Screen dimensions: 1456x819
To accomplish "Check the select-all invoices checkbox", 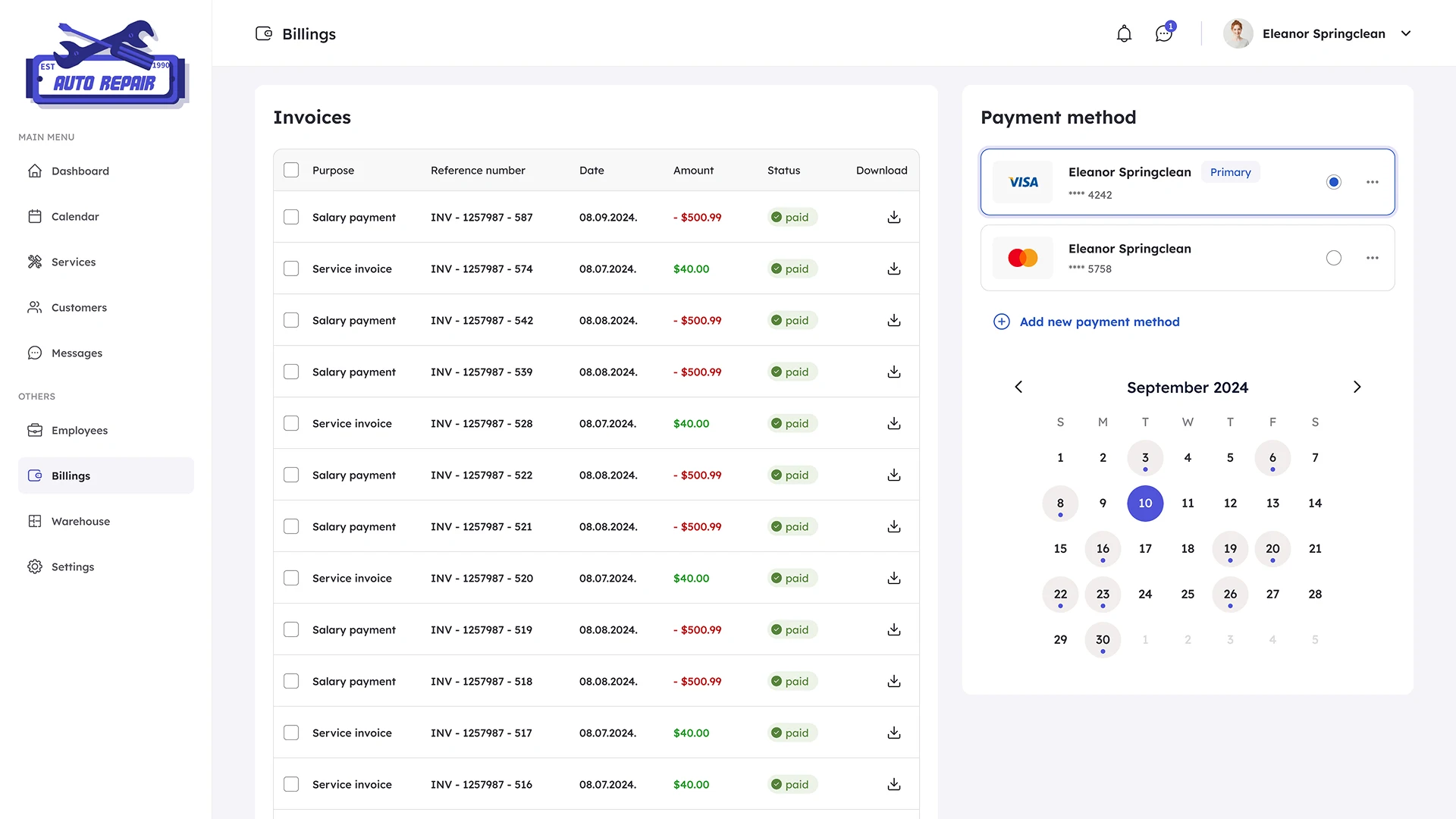I will [x=290, y=170].
